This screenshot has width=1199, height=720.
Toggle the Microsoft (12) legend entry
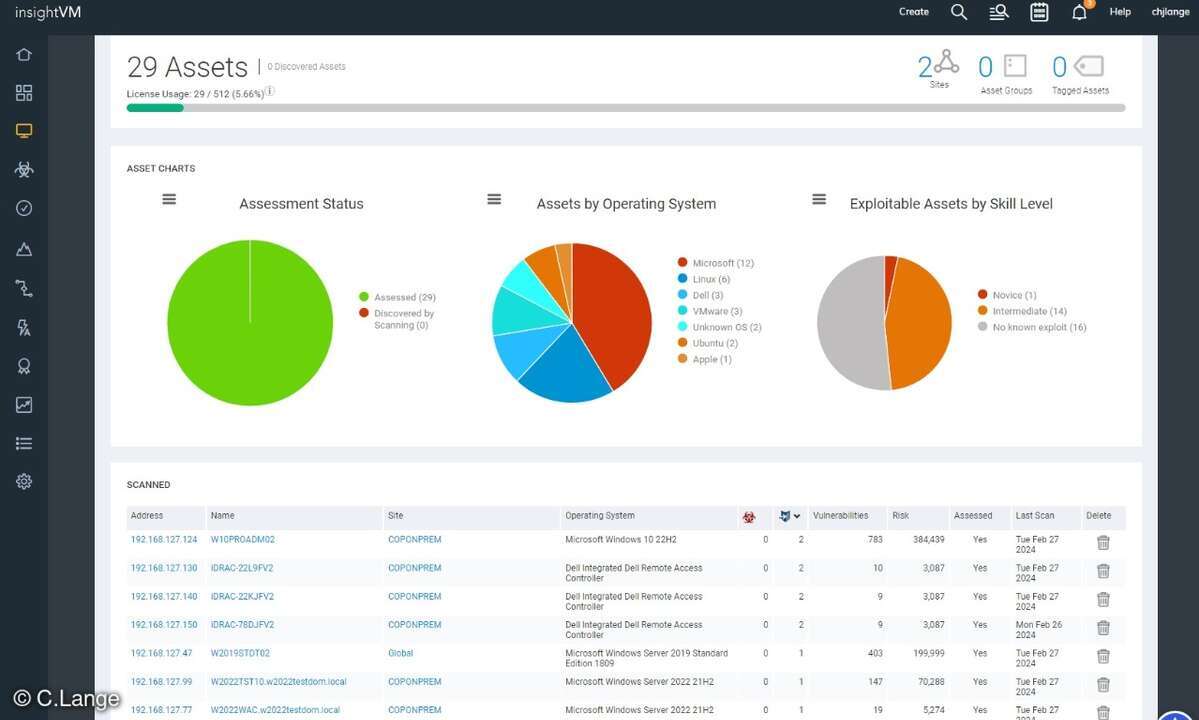pyautogui.click(x=722, y=263)
